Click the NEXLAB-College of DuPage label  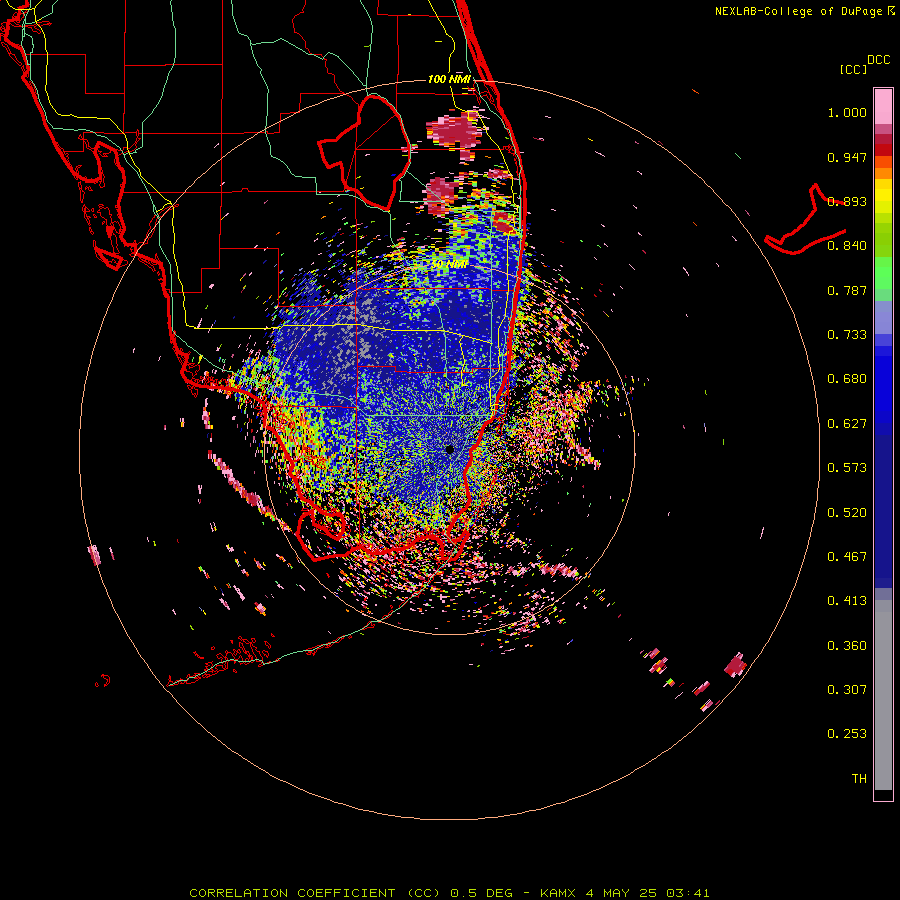click(x=798, y=11)
